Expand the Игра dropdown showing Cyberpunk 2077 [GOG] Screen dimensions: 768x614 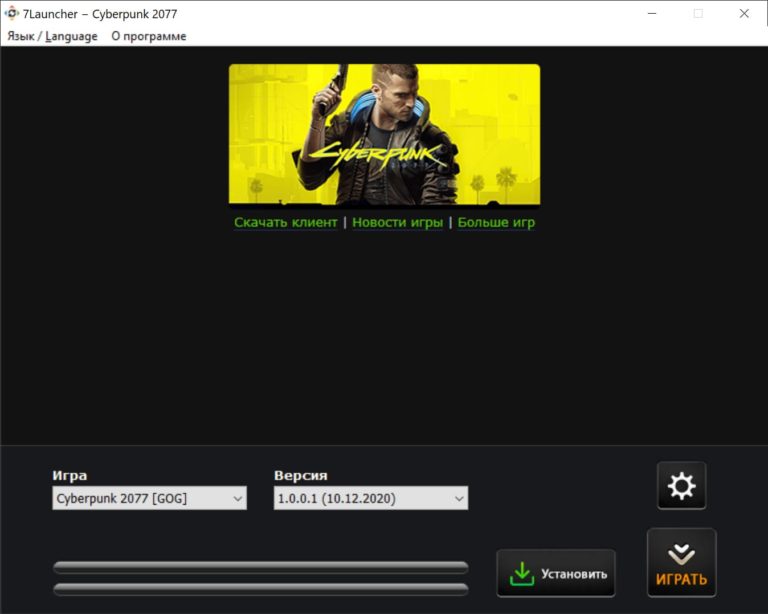(x=149, y=498)
